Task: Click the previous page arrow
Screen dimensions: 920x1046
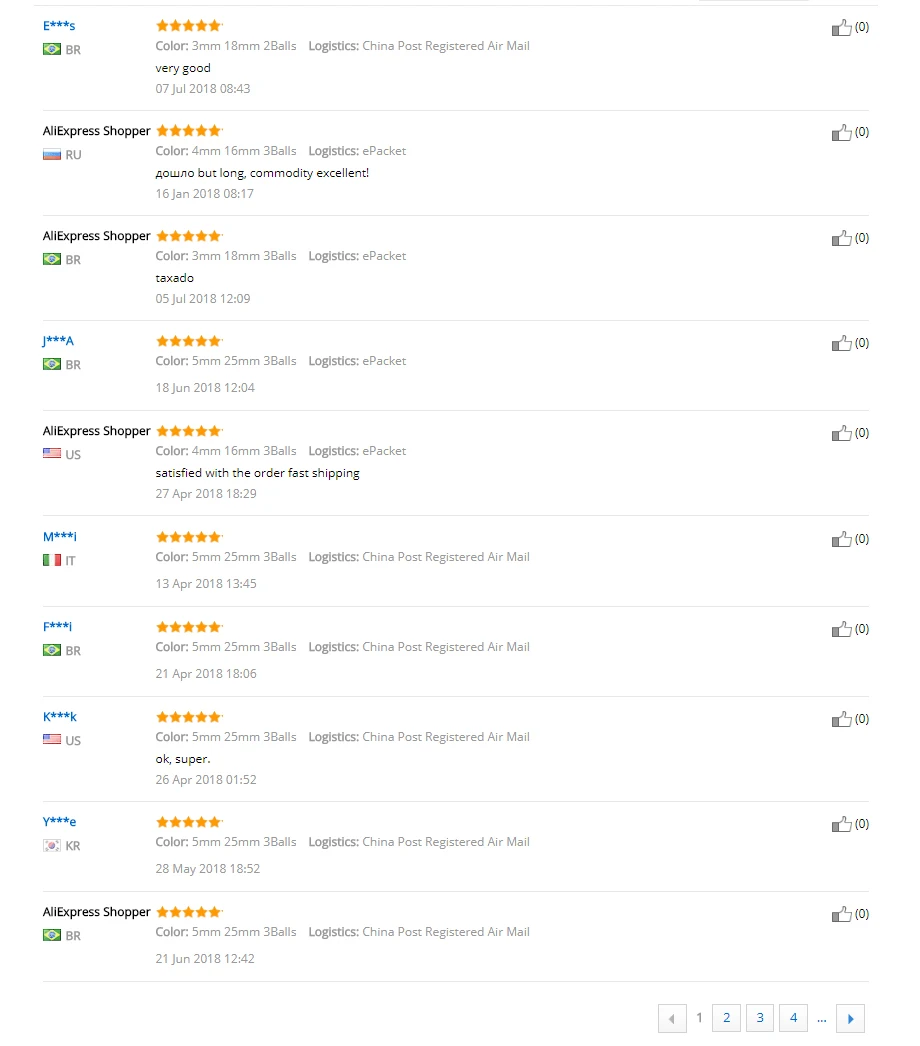Action: click(671, 1019)
